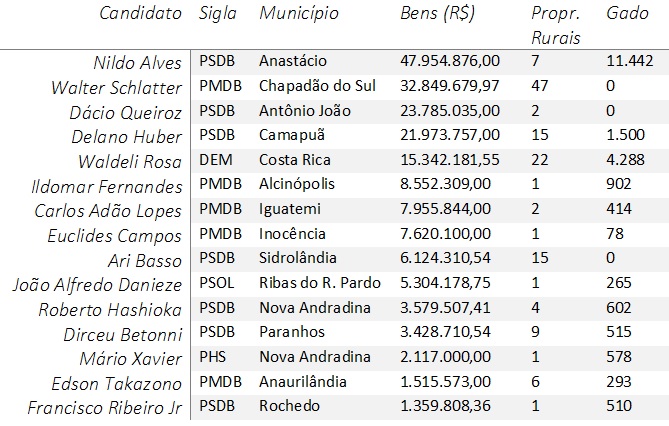The height and width of the screenshot is (426, 669).
Task: Click the Sigla column header
Action: (x=218, y=14)
